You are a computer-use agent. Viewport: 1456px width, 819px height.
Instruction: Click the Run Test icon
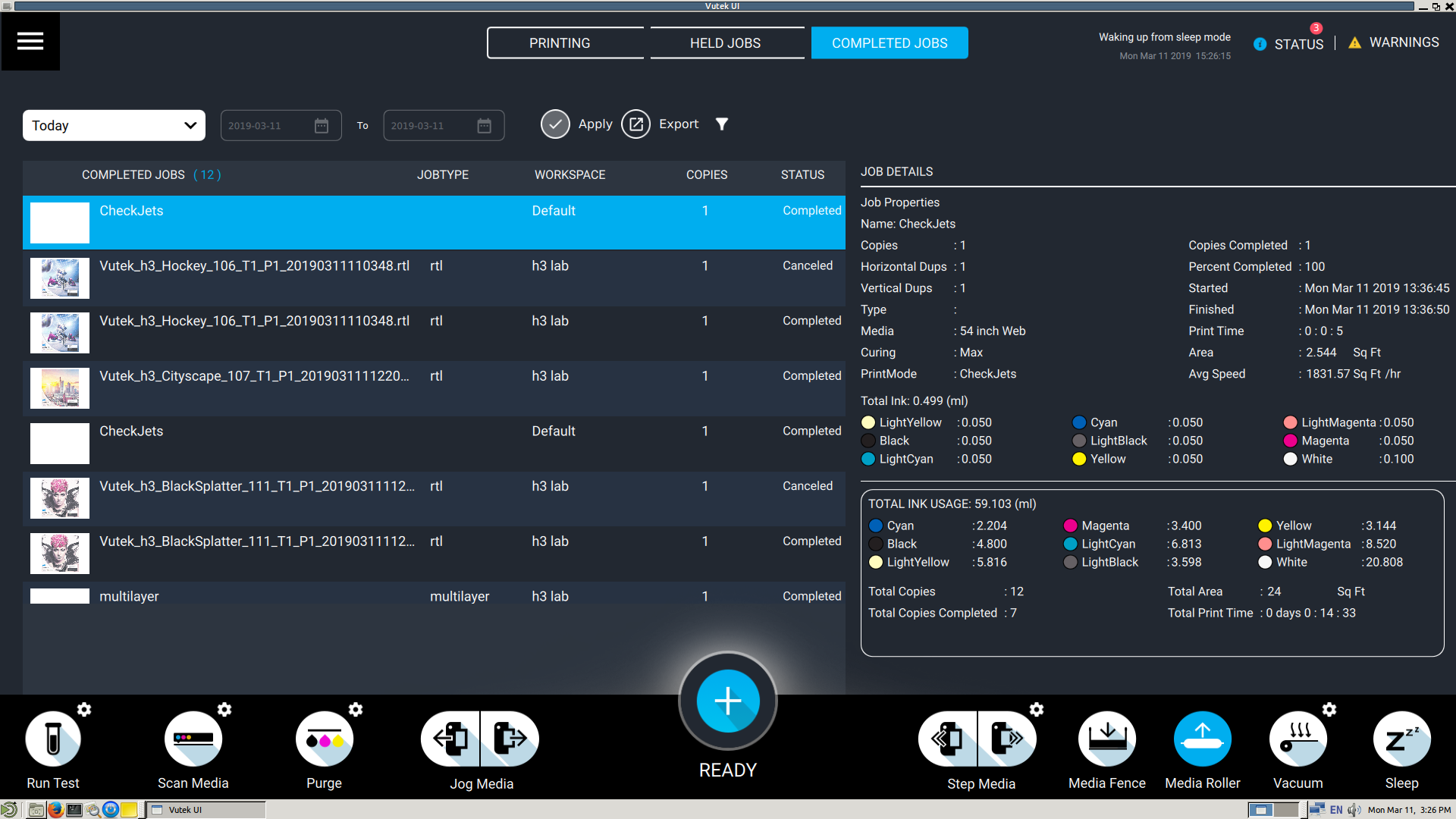tap(53, 739)
